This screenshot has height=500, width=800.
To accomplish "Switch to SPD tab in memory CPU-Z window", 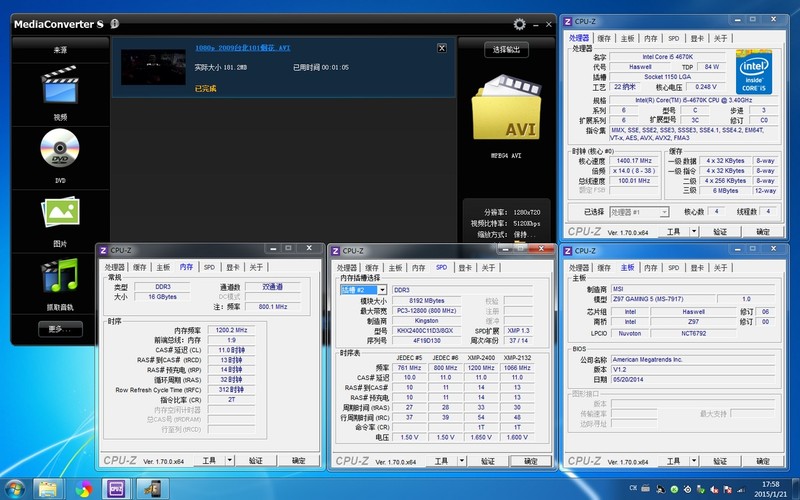I will [x=209, y=267].
